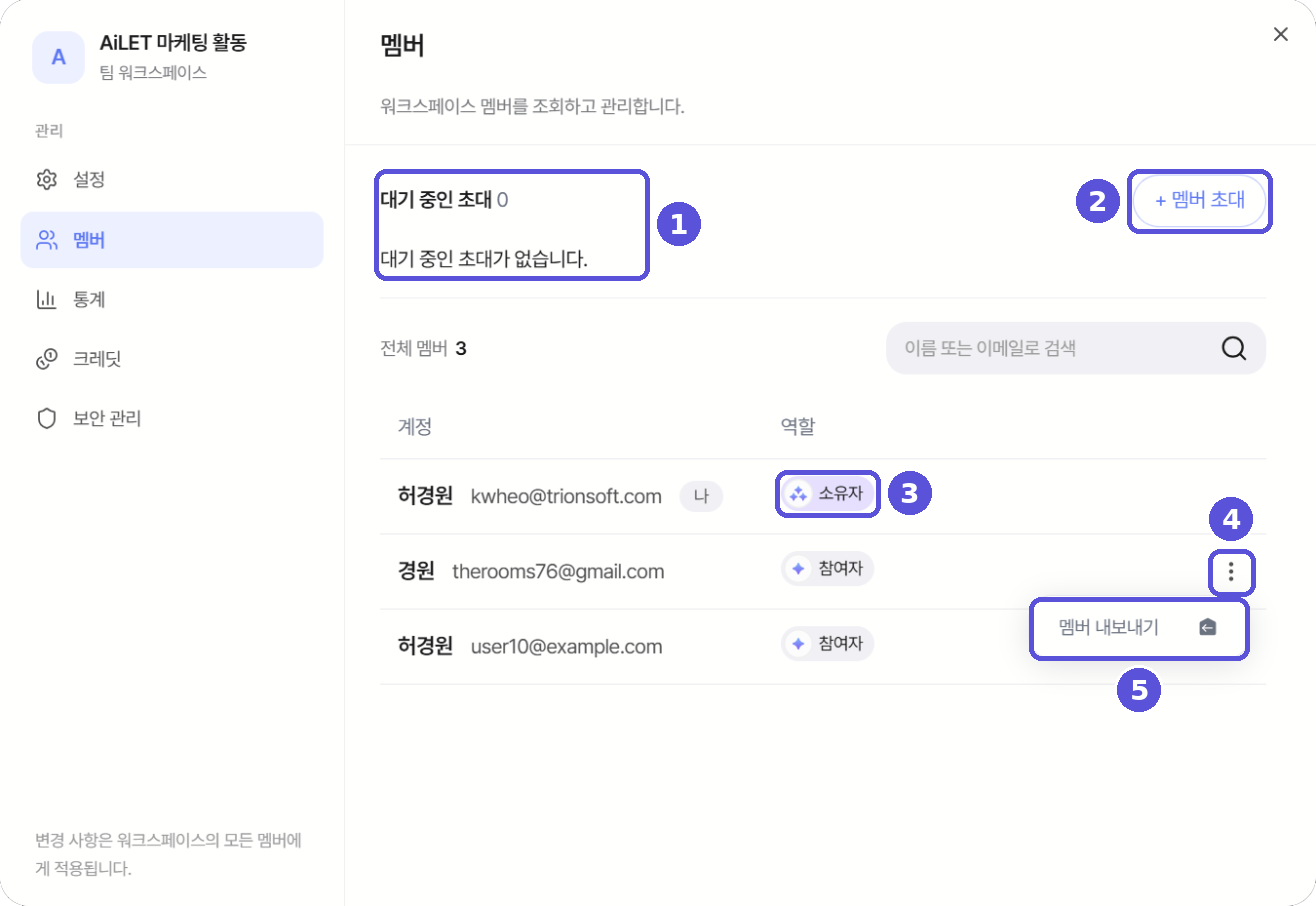The image size is (1316, 906).
Task: Click the name 경원
Action: pos(416,571)
